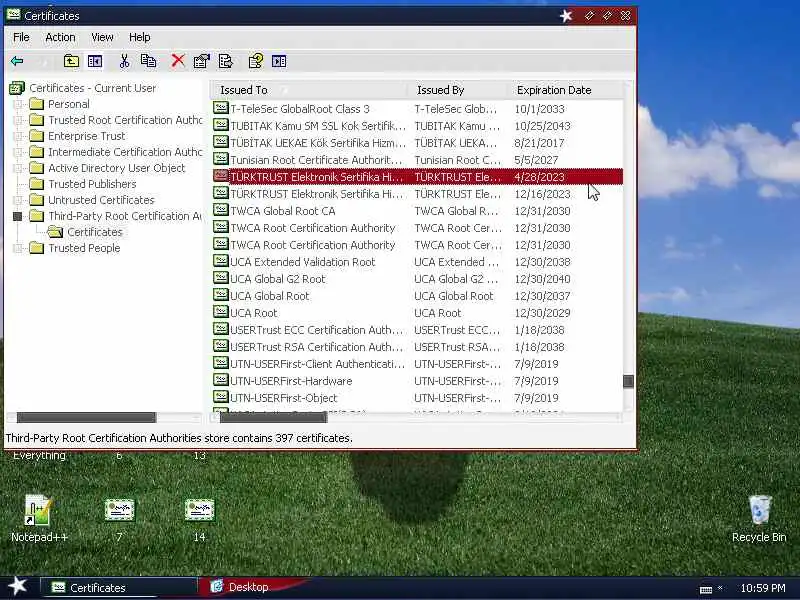Click the tree pane horizontal scrollbar thumb
800x600 pixels.
(x=86, y=417)
